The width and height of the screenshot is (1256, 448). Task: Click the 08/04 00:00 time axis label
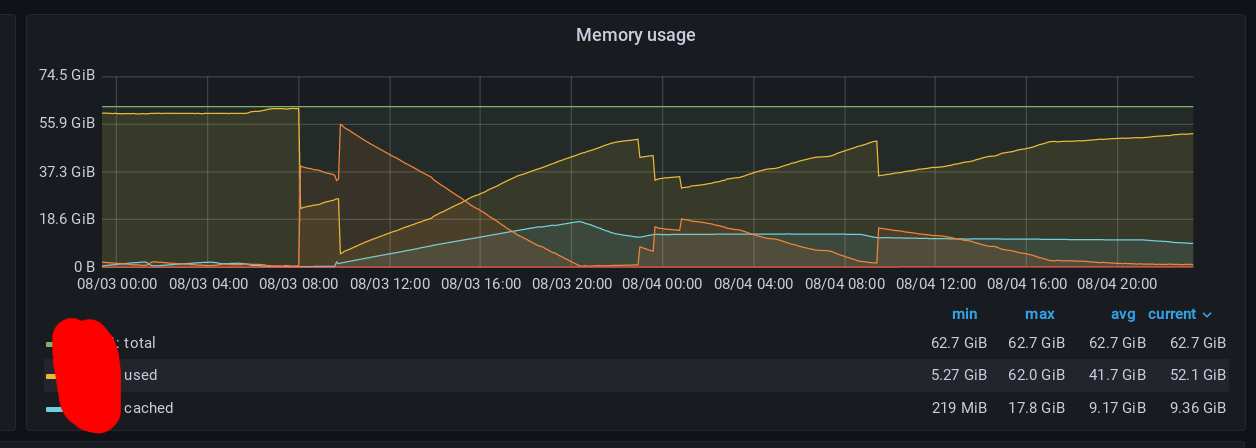pyautogui.click(x=662, y=284)
